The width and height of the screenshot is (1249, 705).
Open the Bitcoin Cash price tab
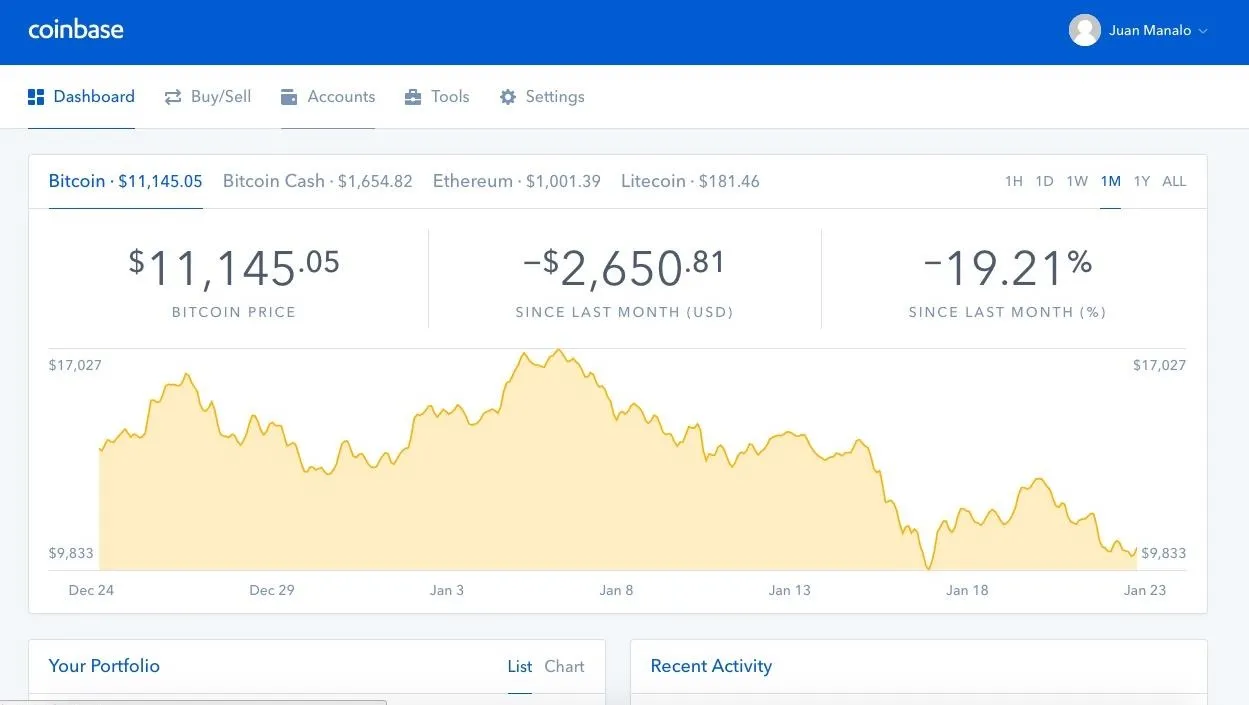[x=318, y=181]
